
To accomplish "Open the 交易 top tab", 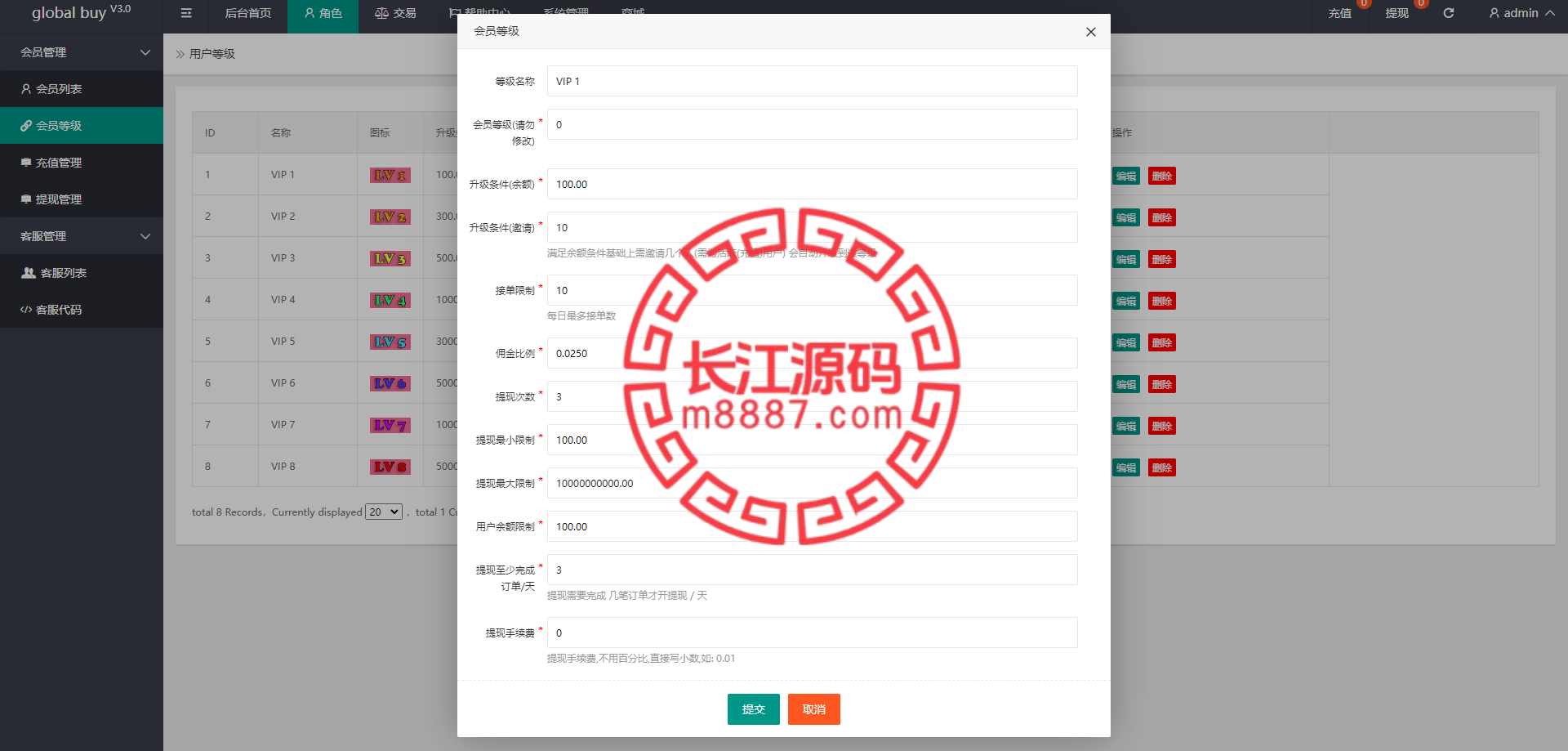I will tap(395, 13).
